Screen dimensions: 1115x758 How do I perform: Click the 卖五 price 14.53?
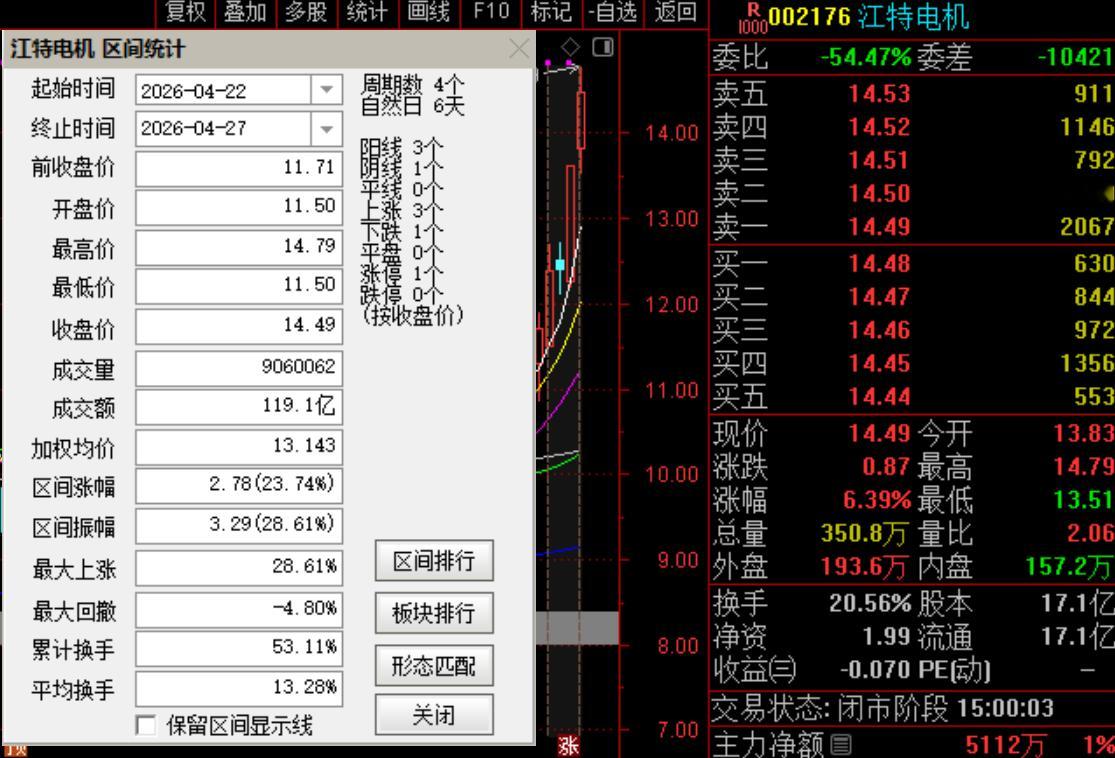tap(879, 94)
